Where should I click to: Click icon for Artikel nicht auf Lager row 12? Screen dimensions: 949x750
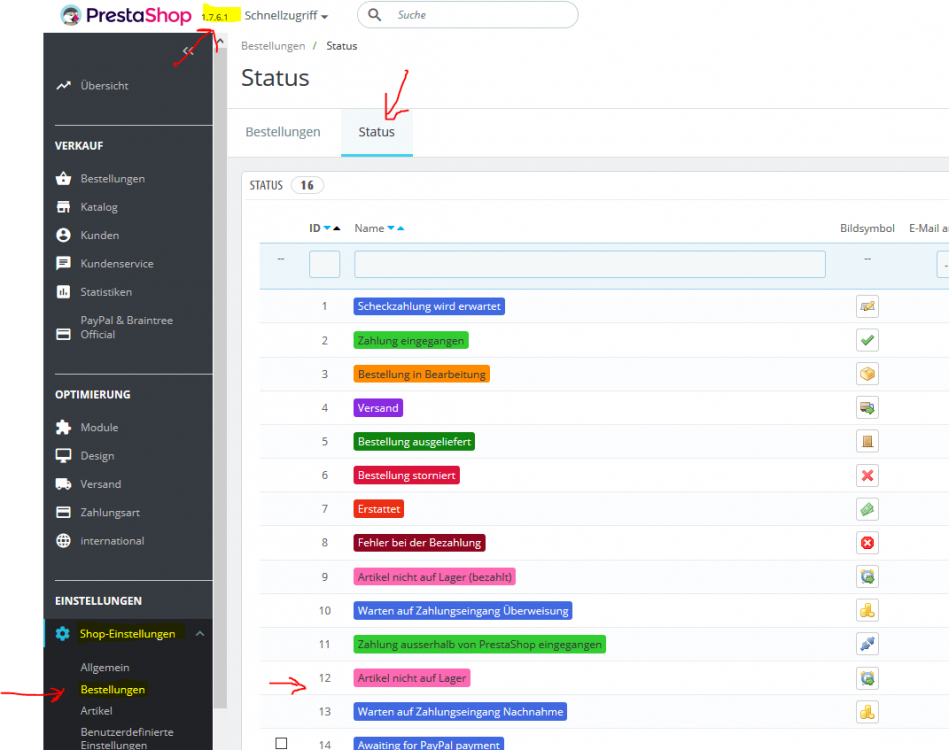point(867,678)
